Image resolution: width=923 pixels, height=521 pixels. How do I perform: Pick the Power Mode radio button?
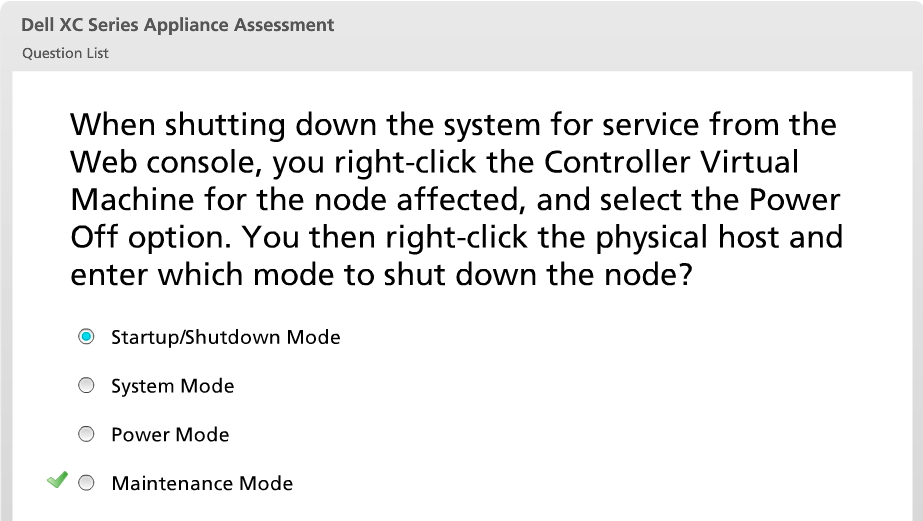[x=87, y=435]
